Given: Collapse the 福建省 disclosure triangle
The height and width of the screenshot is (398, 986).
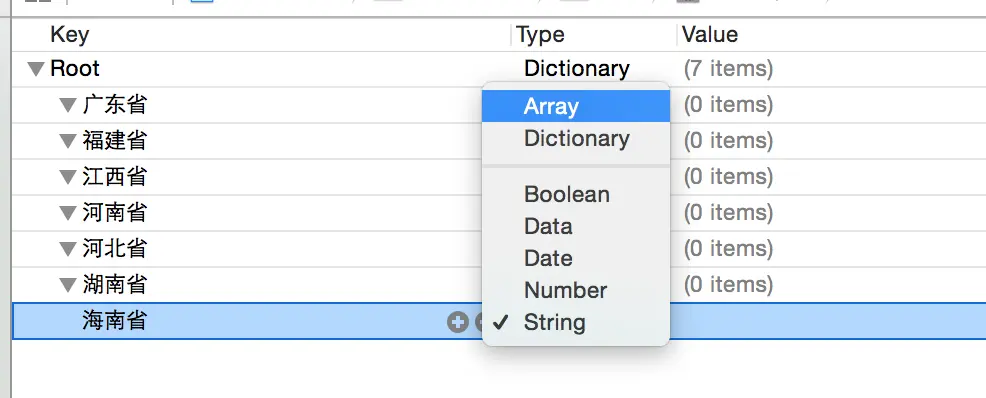Looking at the screenshot, I should (68, 141).
